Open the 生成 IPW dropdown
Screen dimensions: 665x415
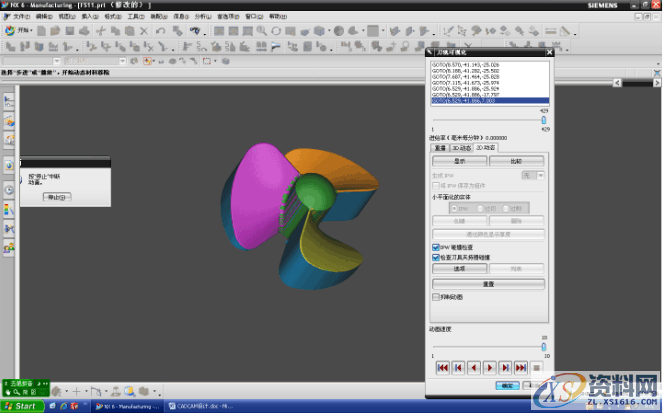pyautogui.click(x=540, y=174)
